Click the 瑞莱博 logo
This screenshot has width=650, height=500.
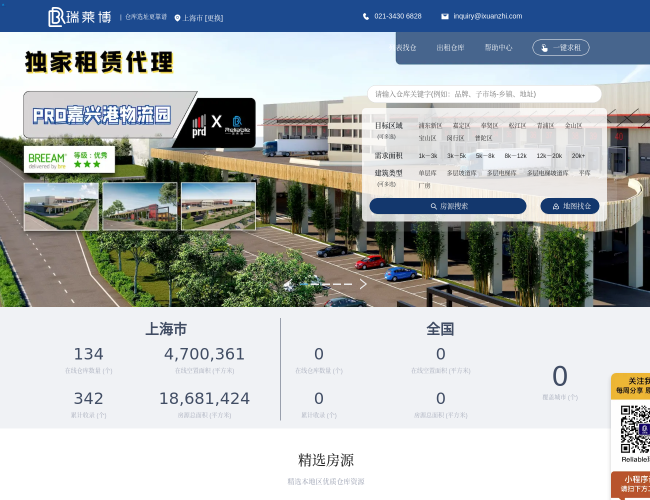tap(80, 17)
